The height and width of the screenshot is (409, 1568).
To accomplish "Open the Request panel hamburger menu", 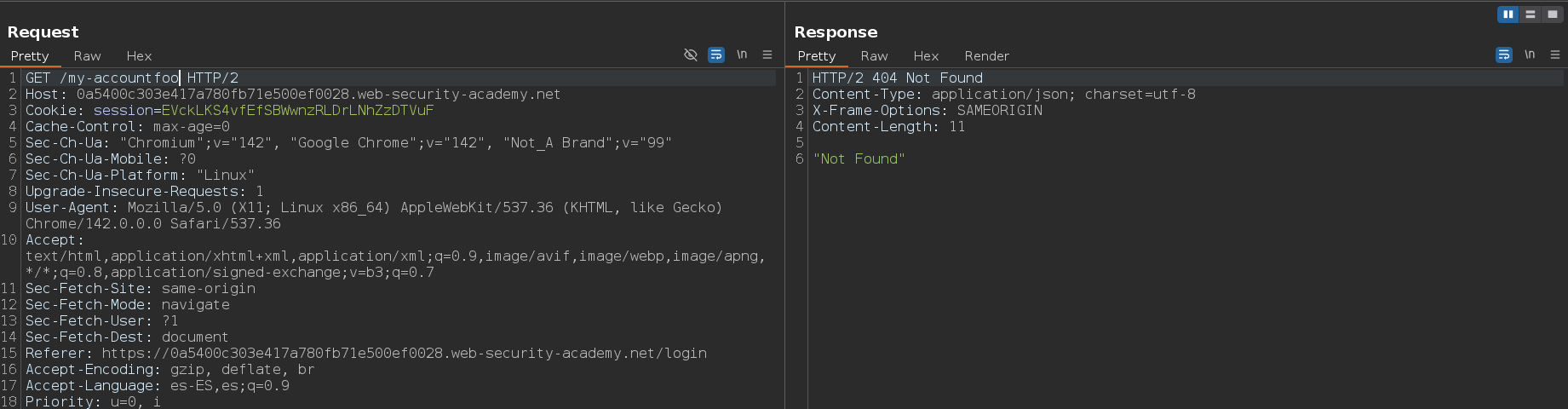I will click(767, 55).
